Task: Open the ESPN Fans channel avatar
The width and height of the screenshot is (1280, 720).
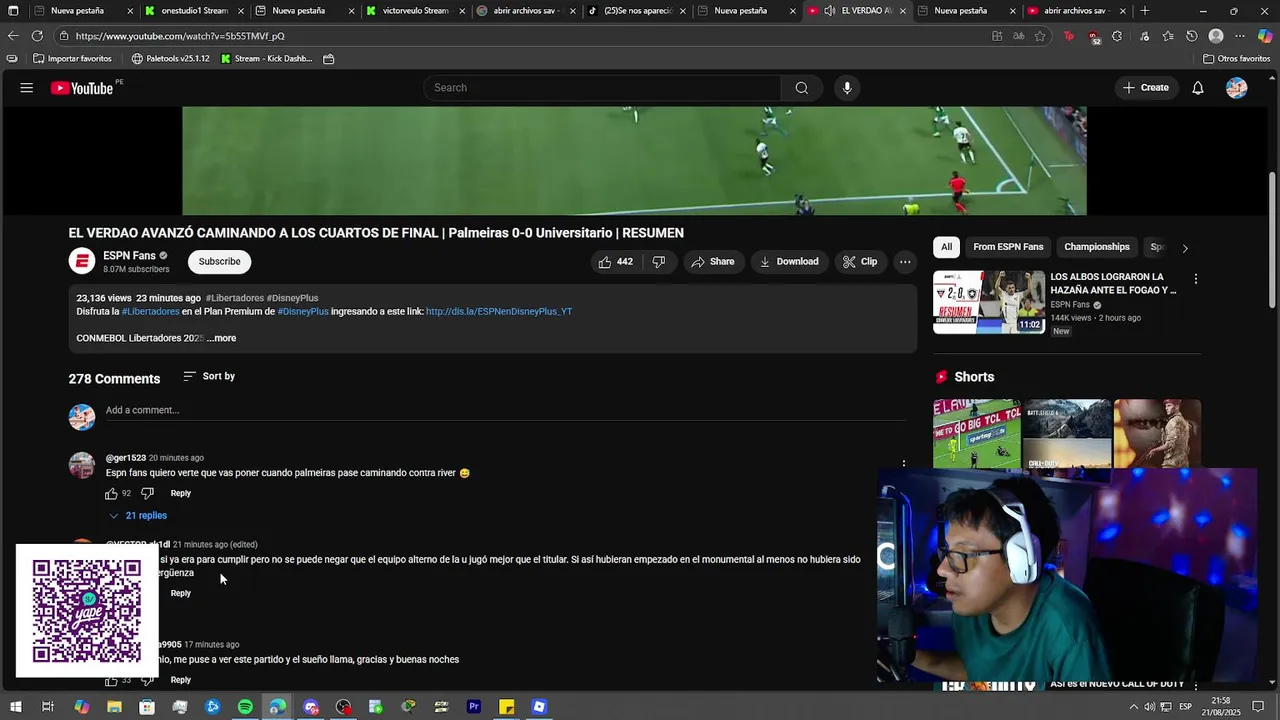Action: (x=82, y=262)
